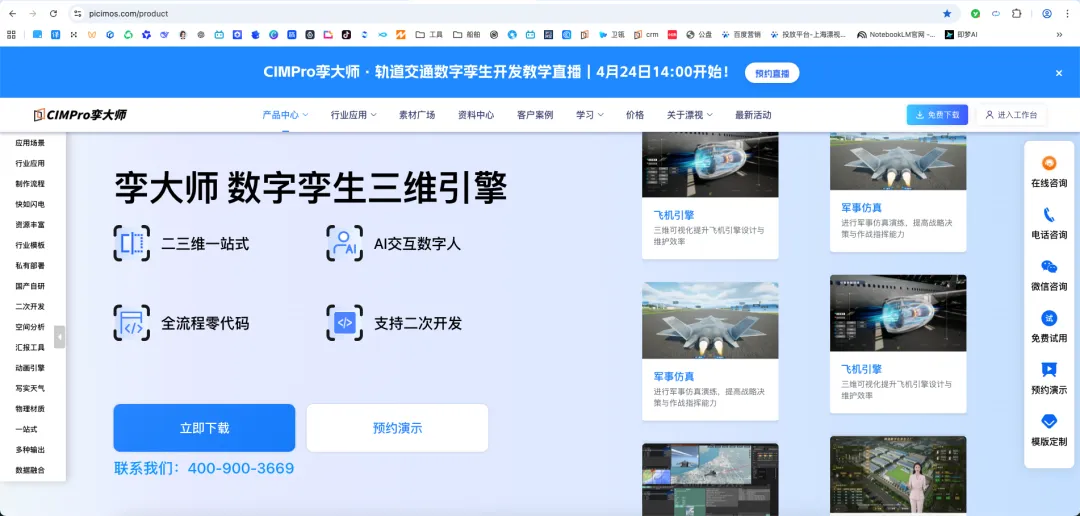
Task: Click the 在线咨询 chat icon
Action: pyautogui.click(x=1049, y=163)
